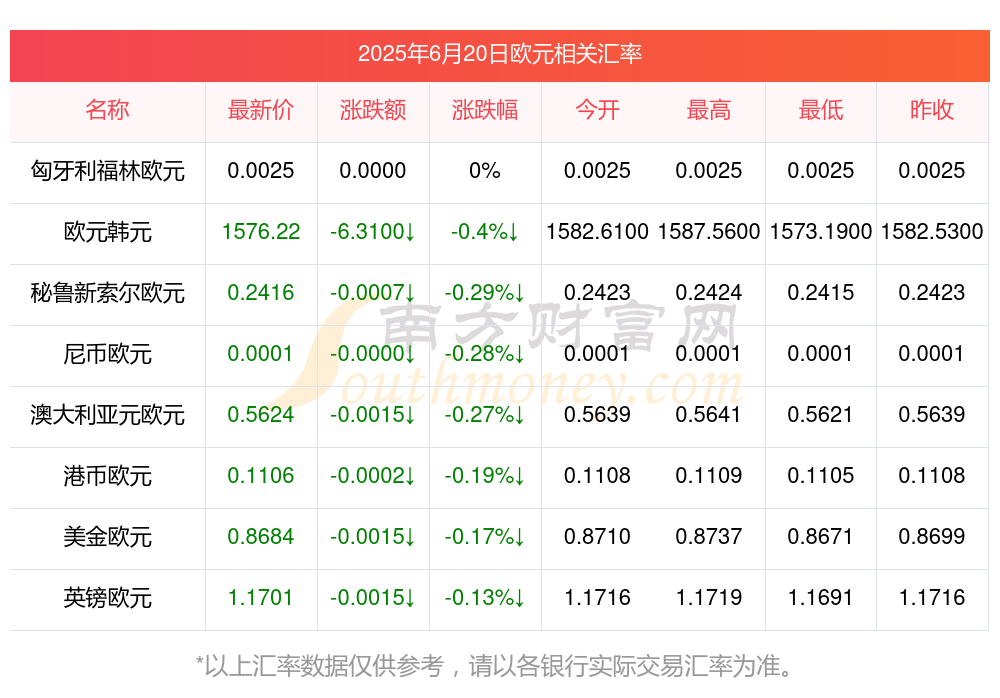The image size is (1000, 698).
Task: Click the 昨收 column header
Action: 932,110
